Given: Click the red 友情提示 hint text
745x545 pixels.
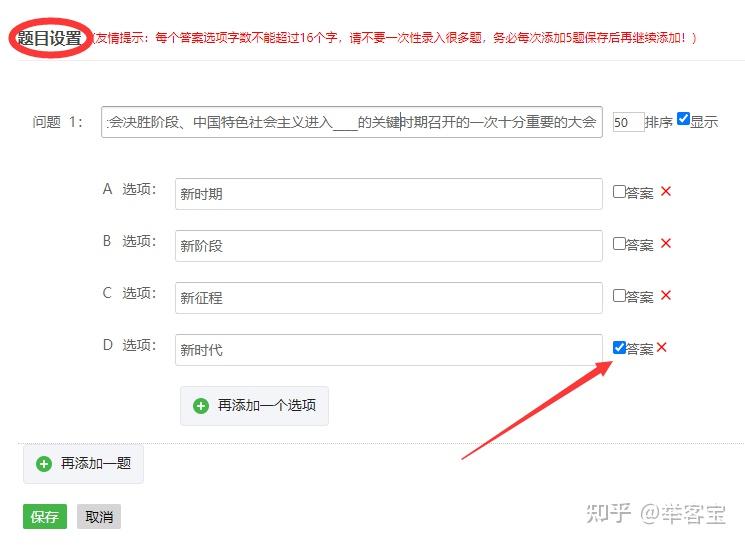Looking at the screenshot, I should [x=394, y=38].
